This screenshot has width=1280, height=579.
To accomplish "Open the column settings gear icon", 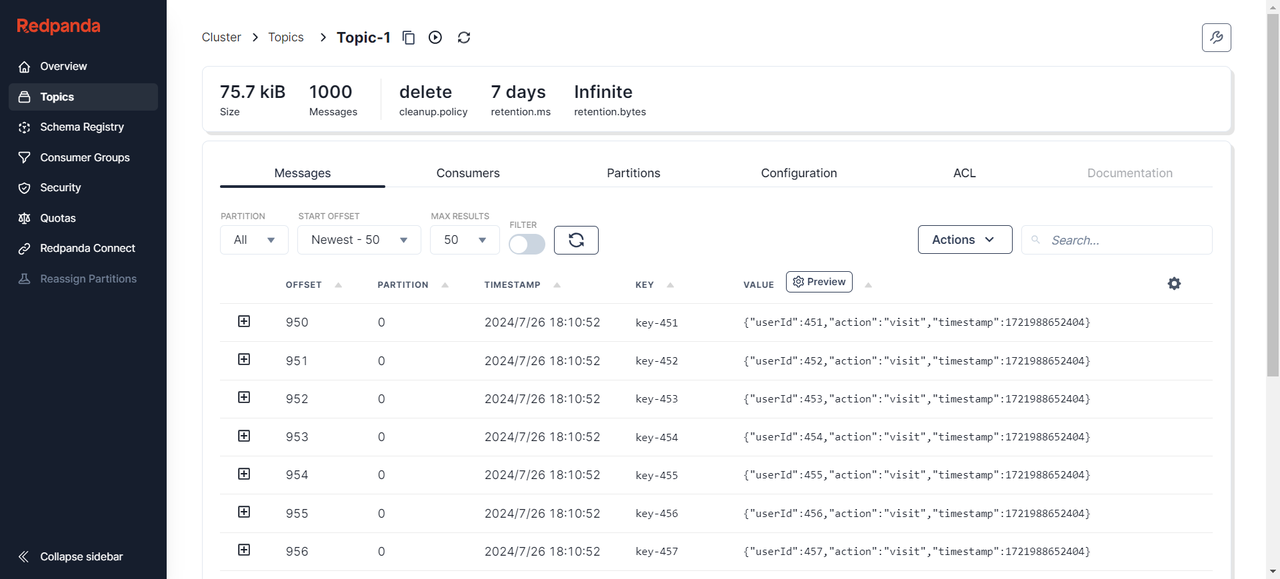I will point(1174,284).
